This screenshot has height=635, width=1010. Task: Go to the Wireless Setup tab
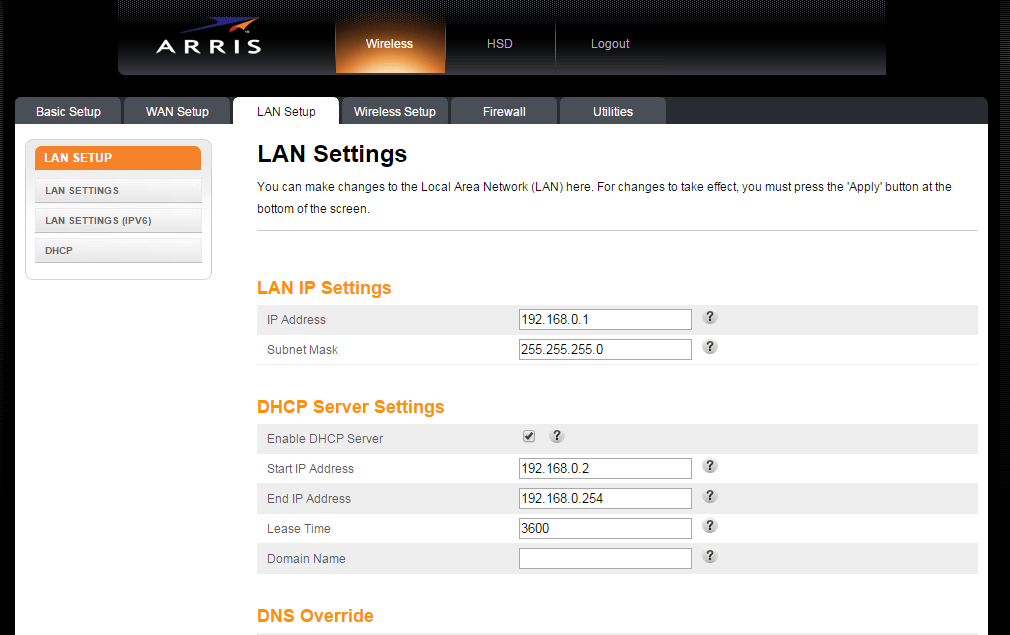click(394, 112)
